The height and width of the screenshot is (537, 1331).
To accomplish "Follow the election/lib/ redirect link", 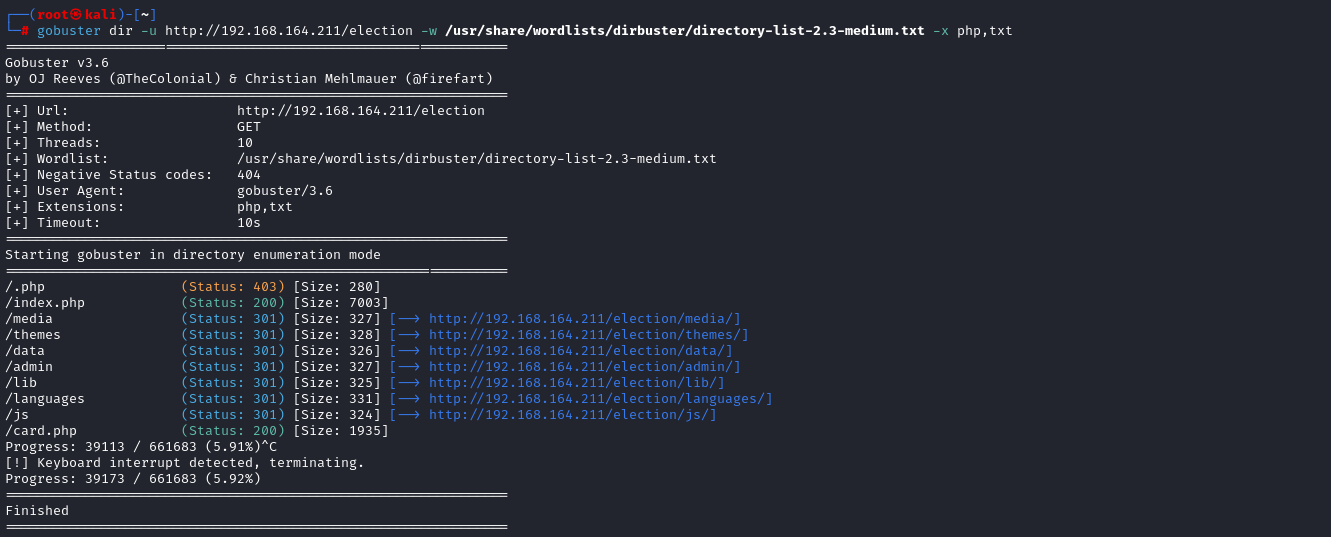I will tap(576, 383).
